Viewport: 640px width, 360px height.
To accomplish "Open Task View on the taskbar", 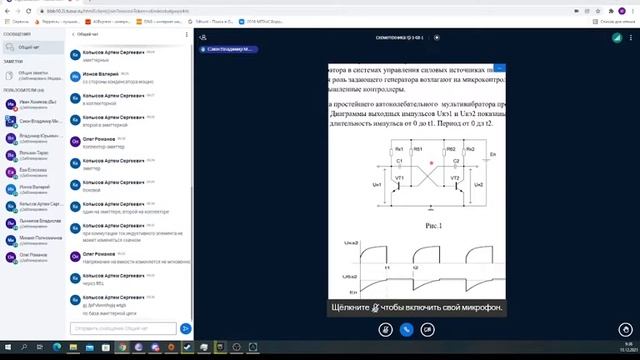I will coord(40,347).
